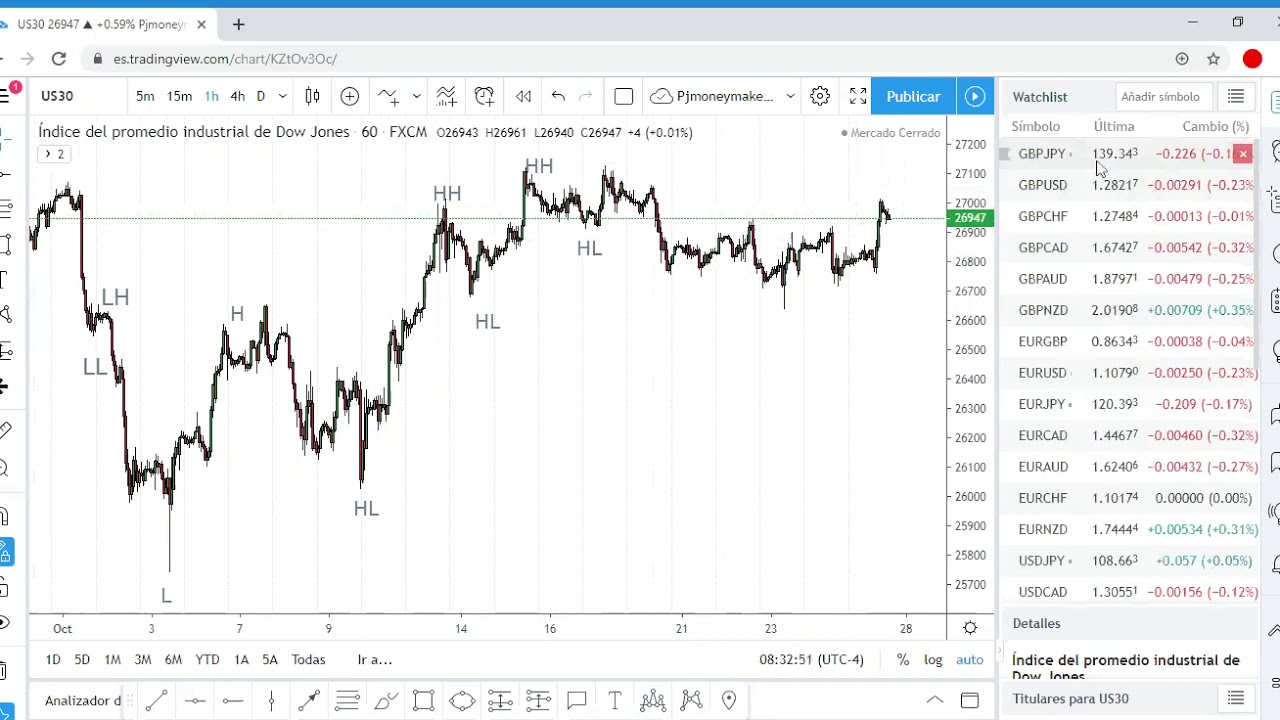Viewport: 1280px width, 720px height.
Task: Open the financial metrics and templates icon
Action: (446, 96)
